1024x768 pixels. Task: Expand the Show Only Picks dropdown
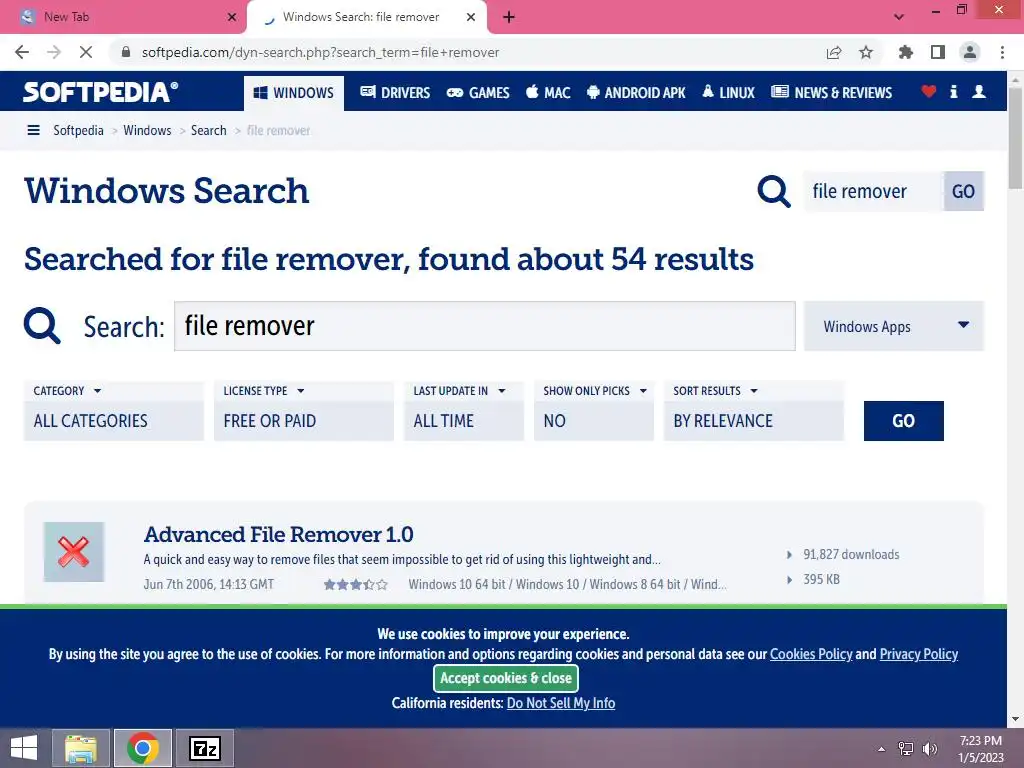594,411
